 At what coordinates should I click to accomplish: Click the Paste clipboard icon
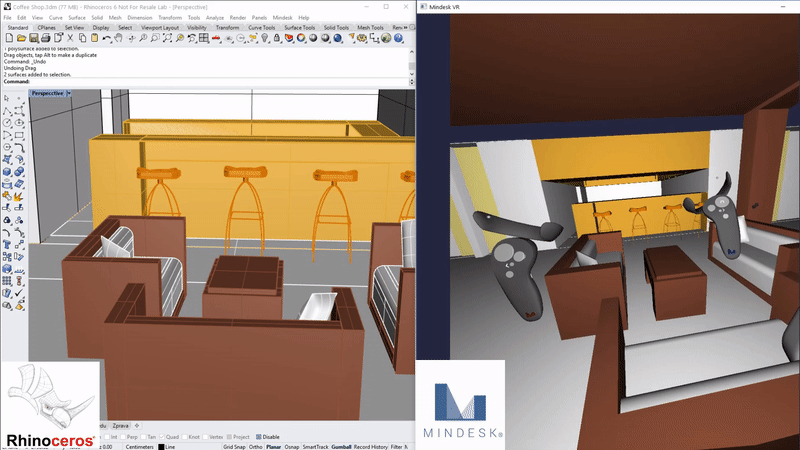94,38
